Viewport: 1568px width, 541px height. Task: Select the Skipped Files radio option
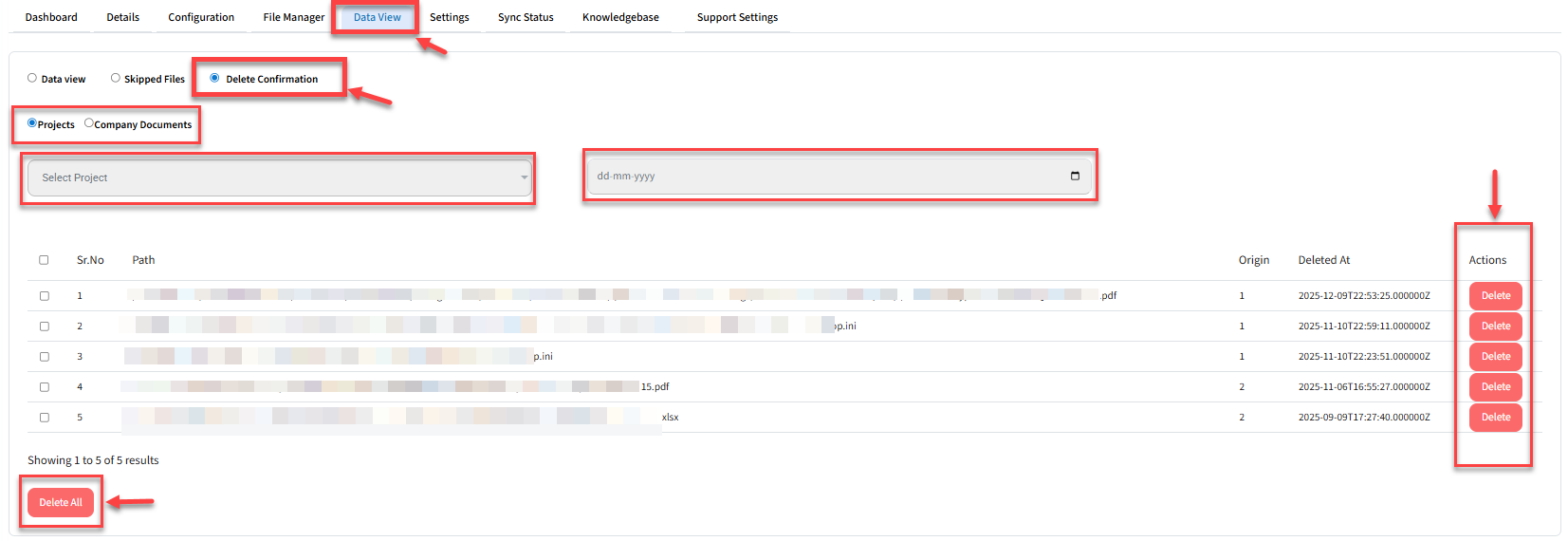click(x=116, y=78)
